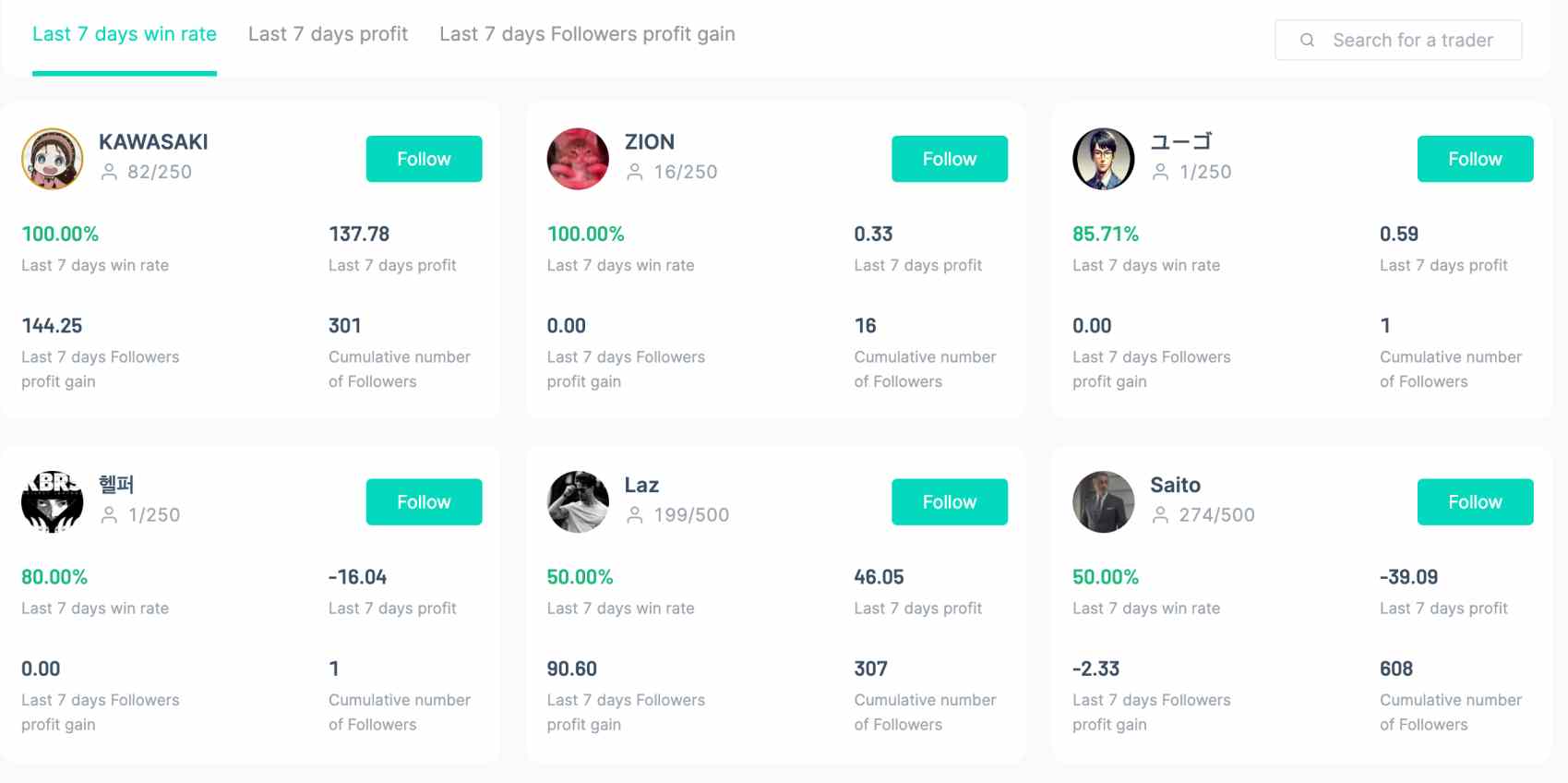Open the Saito trader name link
Screen dimensions: 1568x783
coord(1175,486)
